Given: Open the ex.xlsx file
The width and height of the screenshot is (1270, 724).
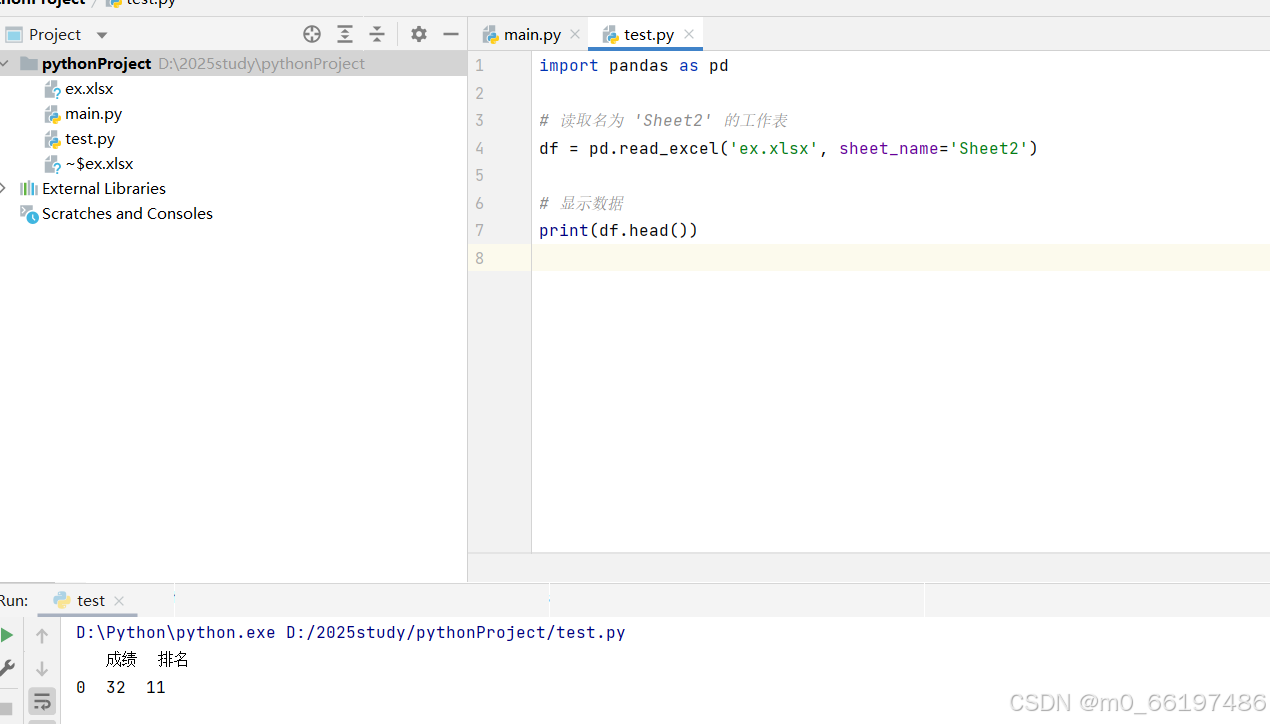Looking at the screenshot, I should [88, 88].
